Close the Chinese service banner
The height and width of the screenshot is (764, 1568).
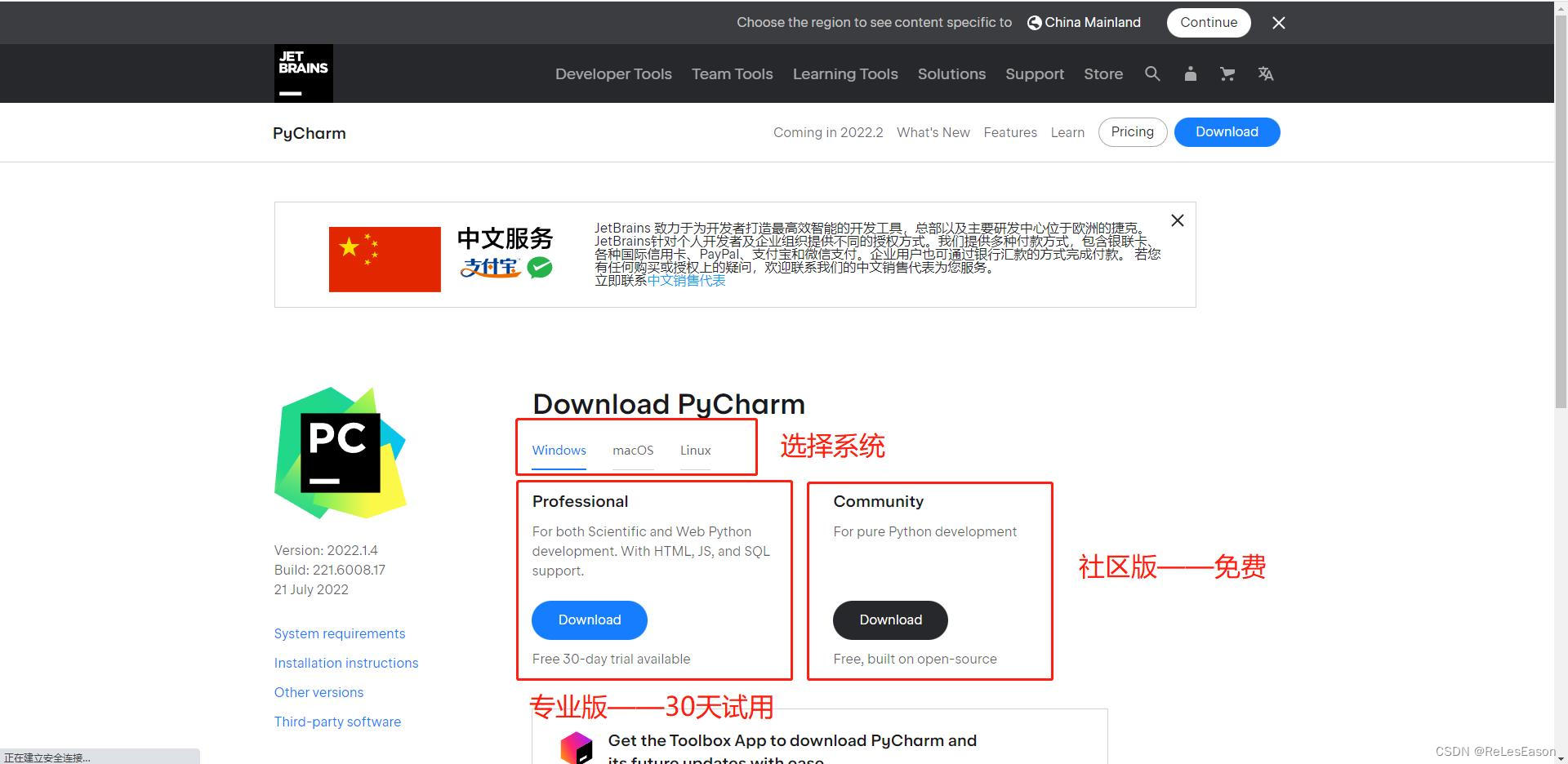click(1178, 220)
